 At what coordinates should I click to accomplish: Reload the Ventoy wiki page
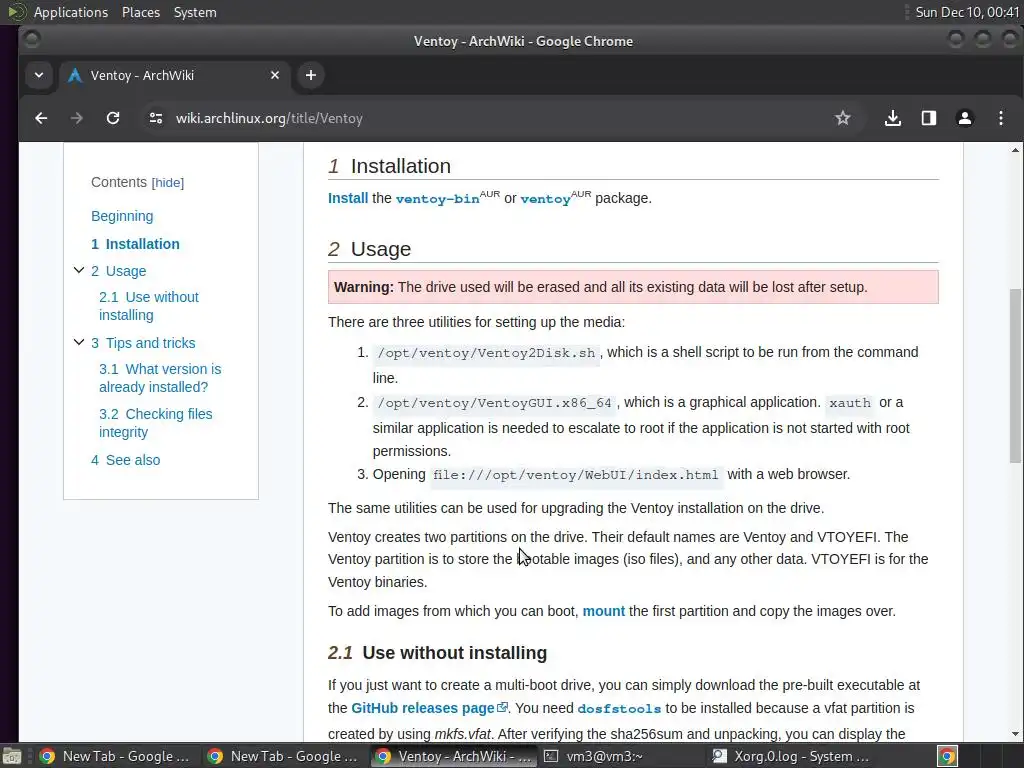pyautogui.click(x=113, y=118)
